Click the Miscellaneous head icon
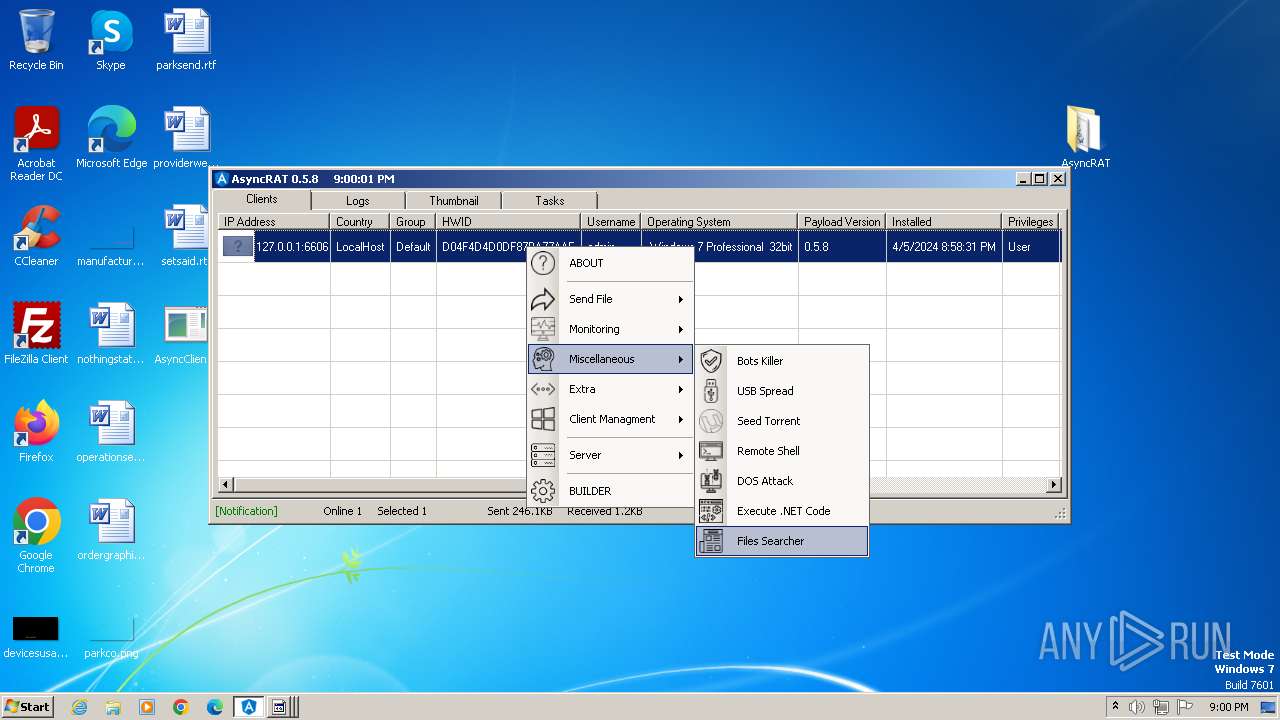 (x=543, y=359)
